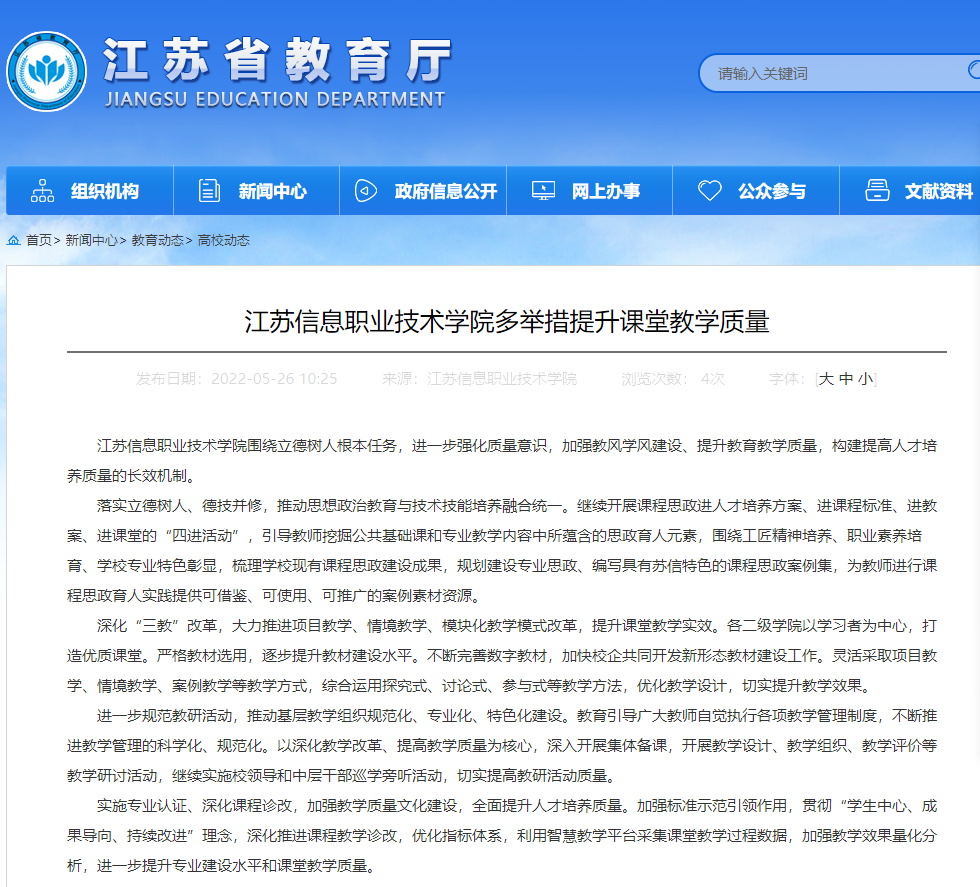Click the organization chart icon beside 组织机构
980x887 pixels.
click(42, 191)
